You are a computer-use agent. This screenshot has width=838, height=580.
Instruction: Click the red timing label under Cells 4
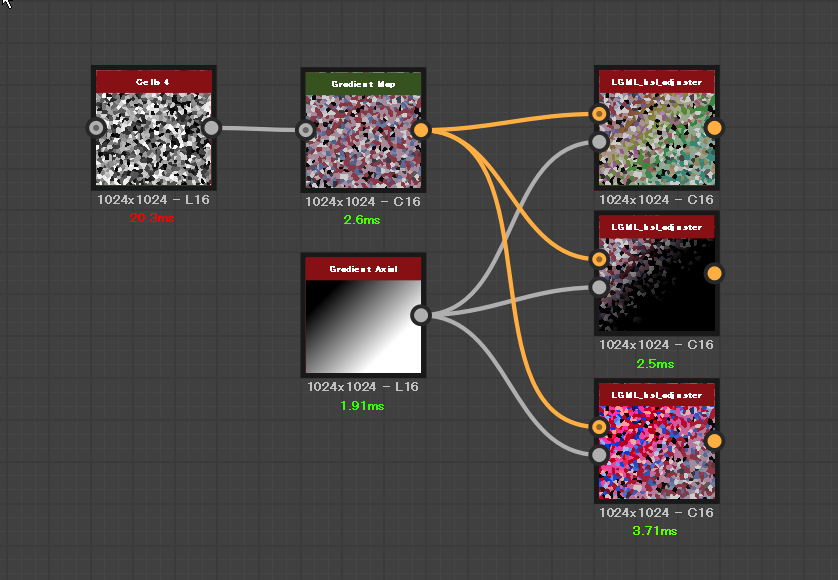[152, 218]
